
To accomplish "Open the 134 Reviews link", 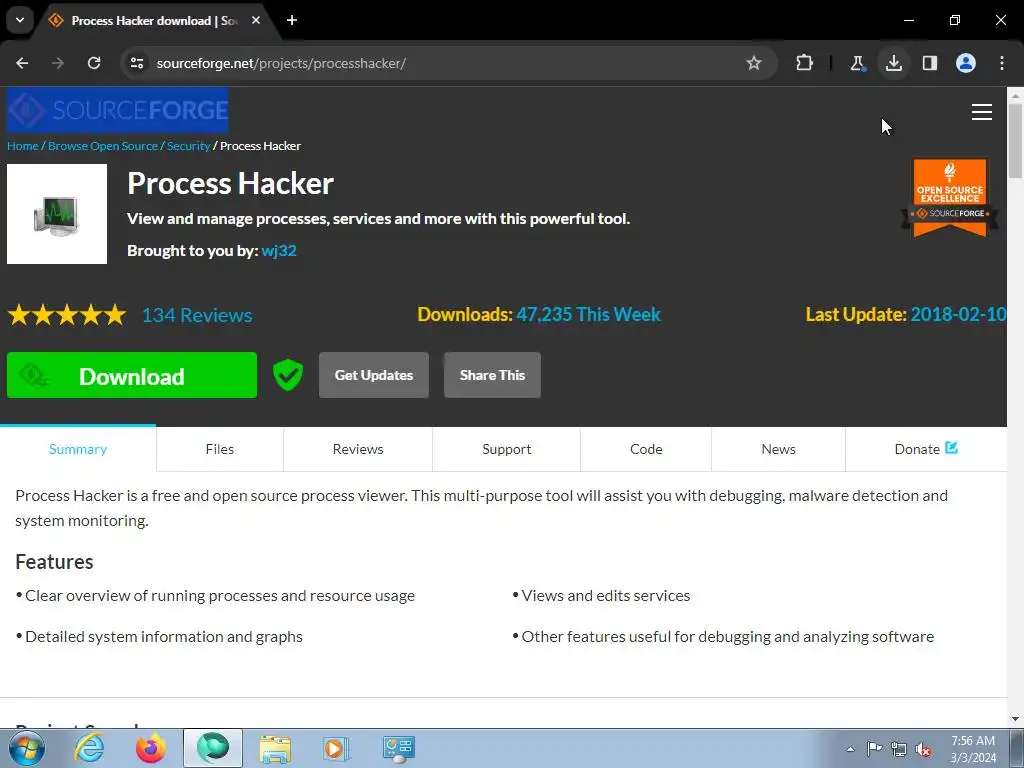I will tap(197, 315).
